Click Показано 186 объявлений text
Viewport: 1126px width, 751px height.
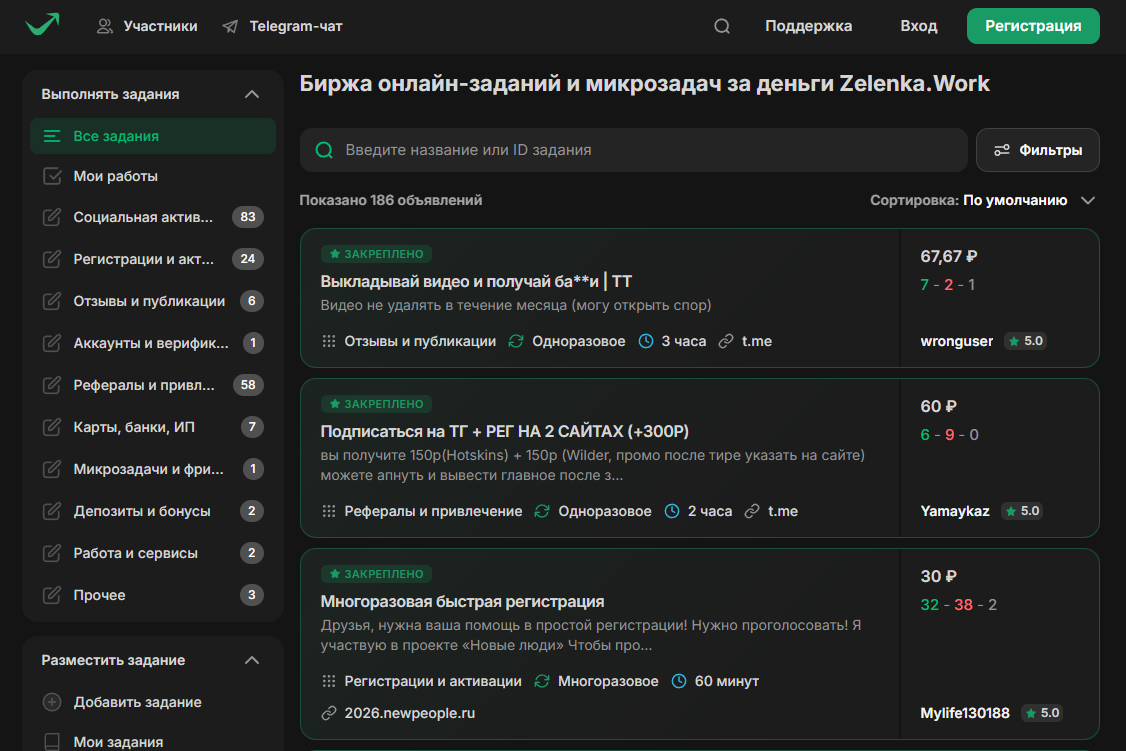(x=391, y=200)
